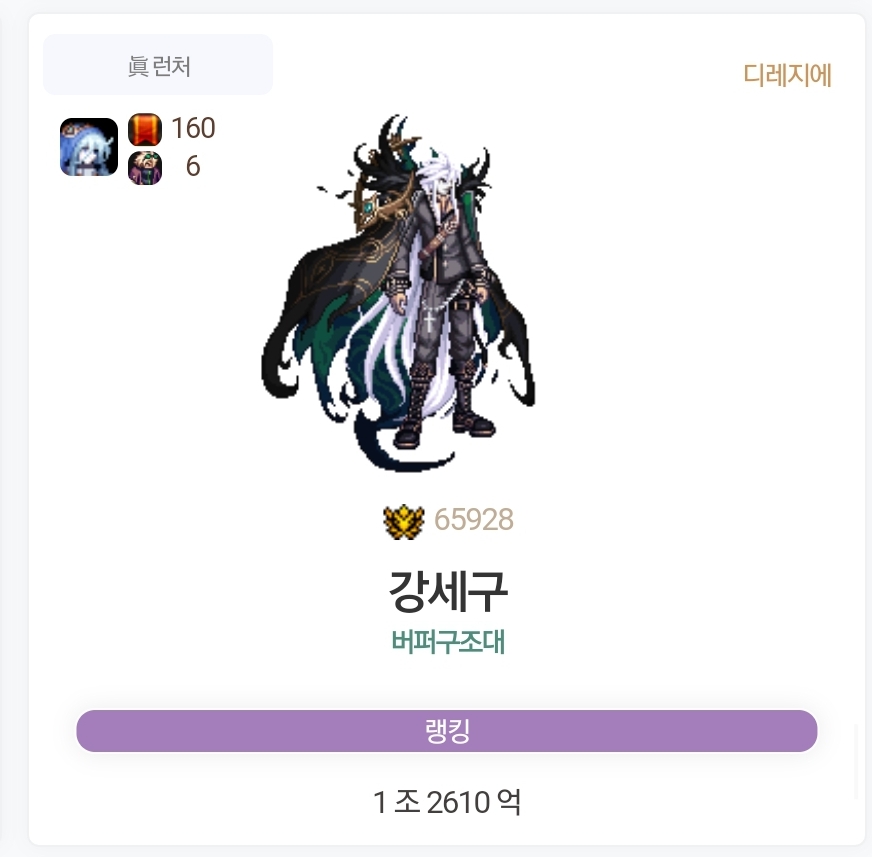Image resolution: width=872 pixels, height=857 pixels.
Task: Click the cross pendant on the sprite
Action: (429, 321)
